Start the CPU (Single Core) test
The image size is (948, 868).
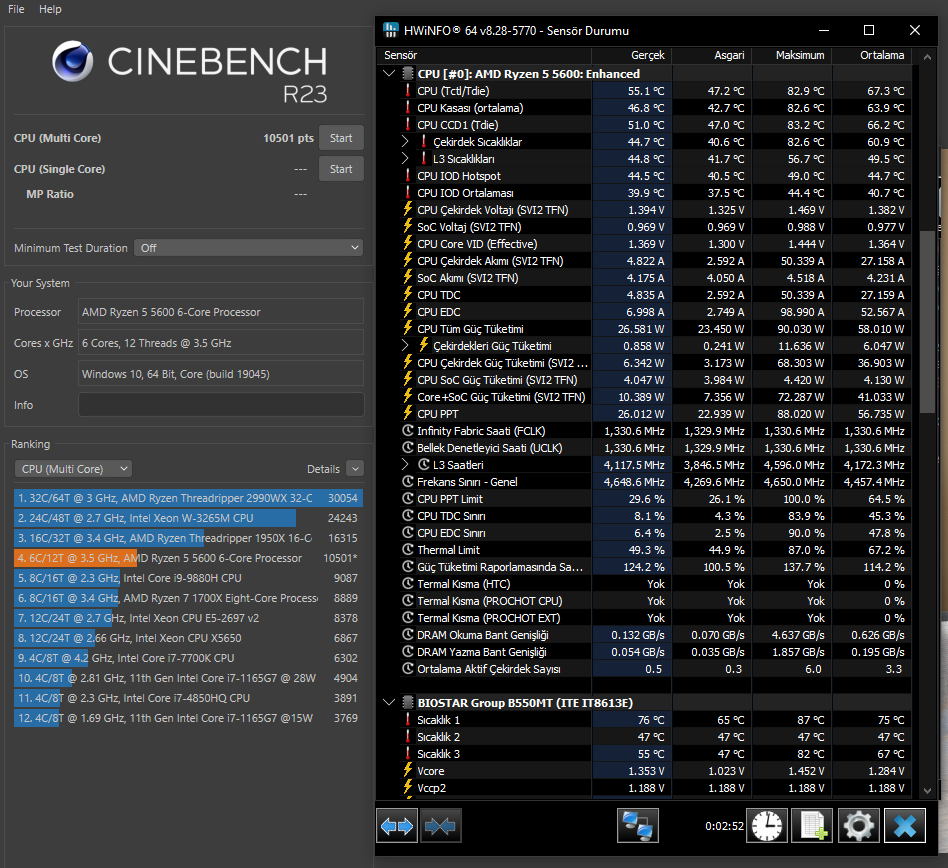pos(341,169)
